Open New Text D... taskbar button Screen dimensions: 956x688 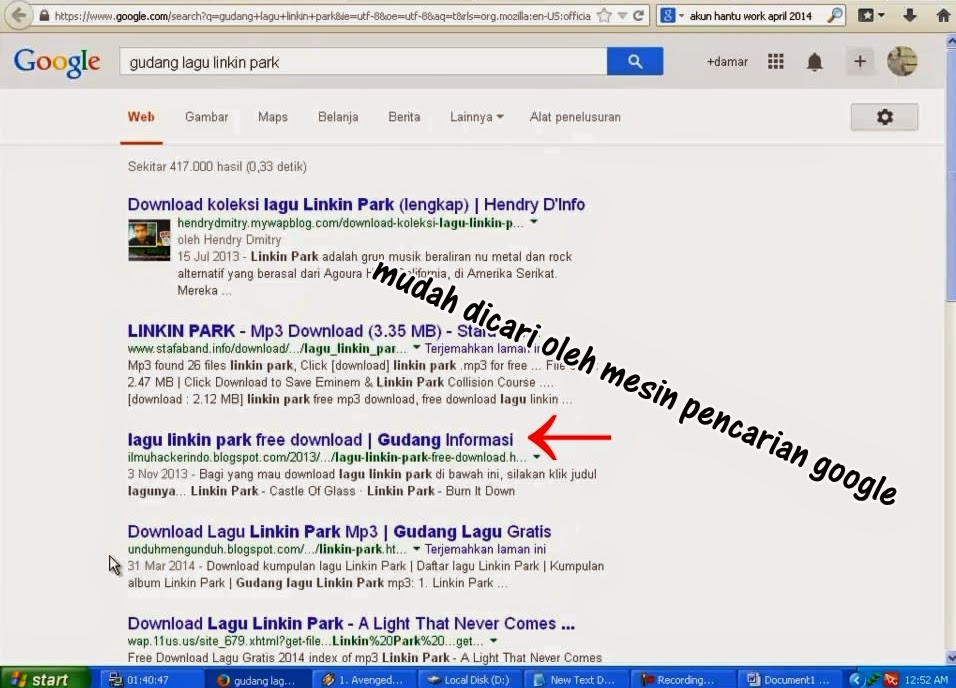coord(576,679)
